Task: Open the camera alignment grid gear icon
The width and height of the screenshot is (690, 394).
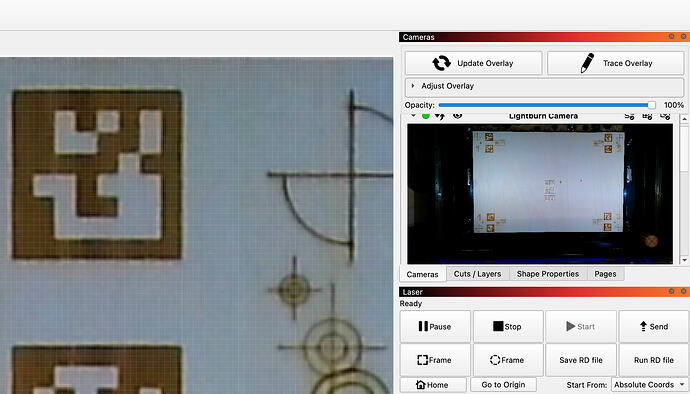Action: [647, 116]
